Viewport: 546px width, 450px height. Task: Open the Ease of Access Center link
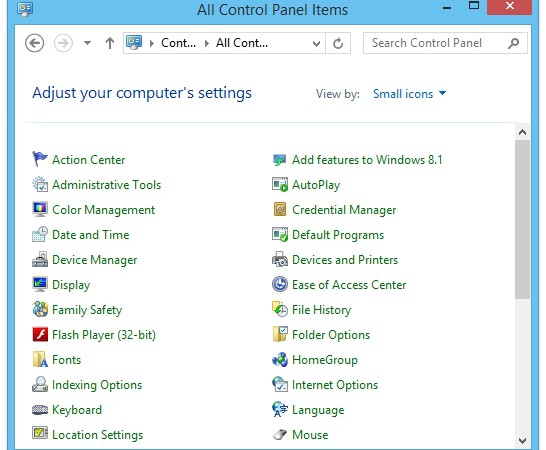(x=349, y=285)
